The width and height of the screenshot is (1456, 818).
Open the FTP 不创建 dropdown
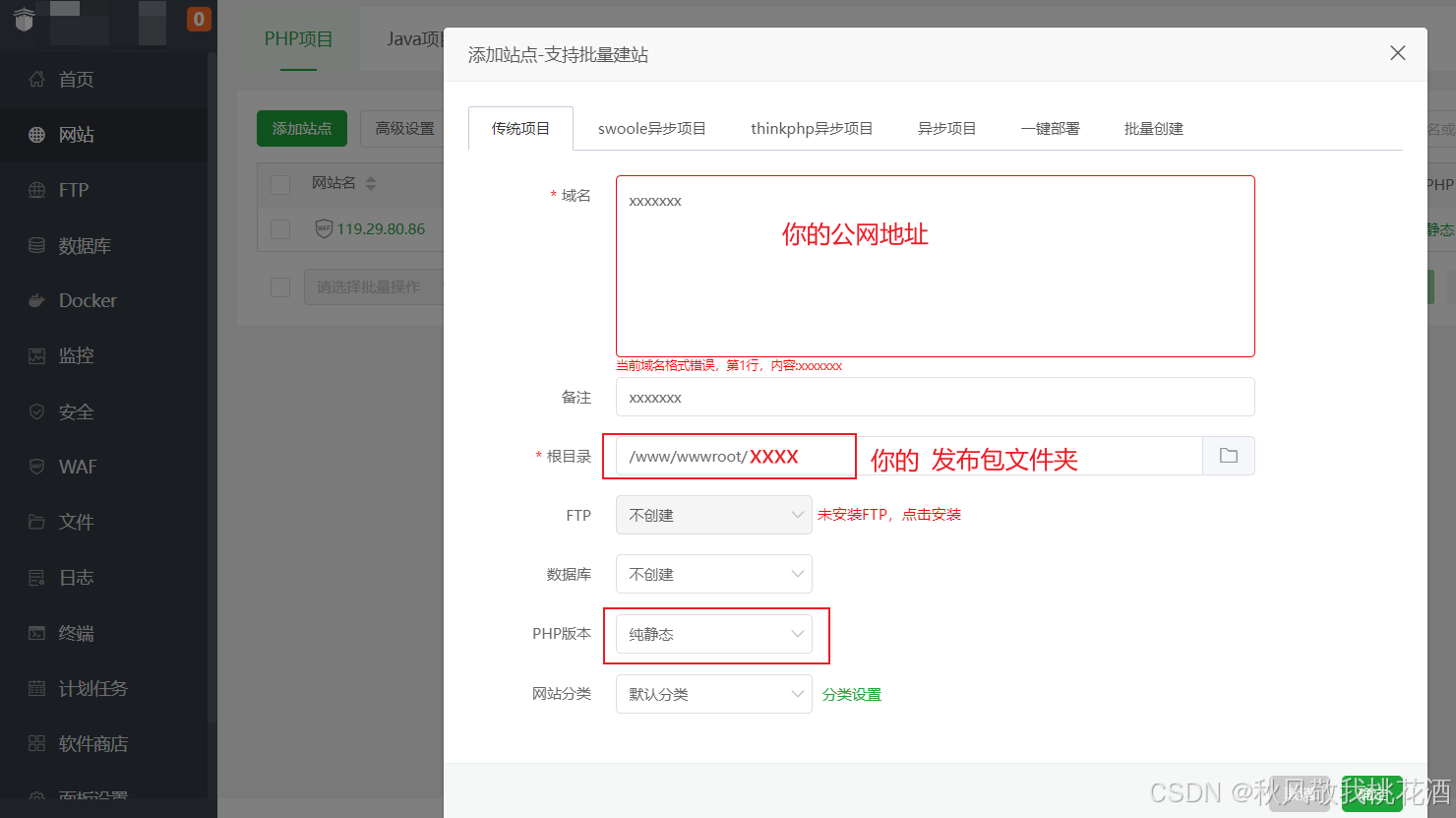pos(713,515)
